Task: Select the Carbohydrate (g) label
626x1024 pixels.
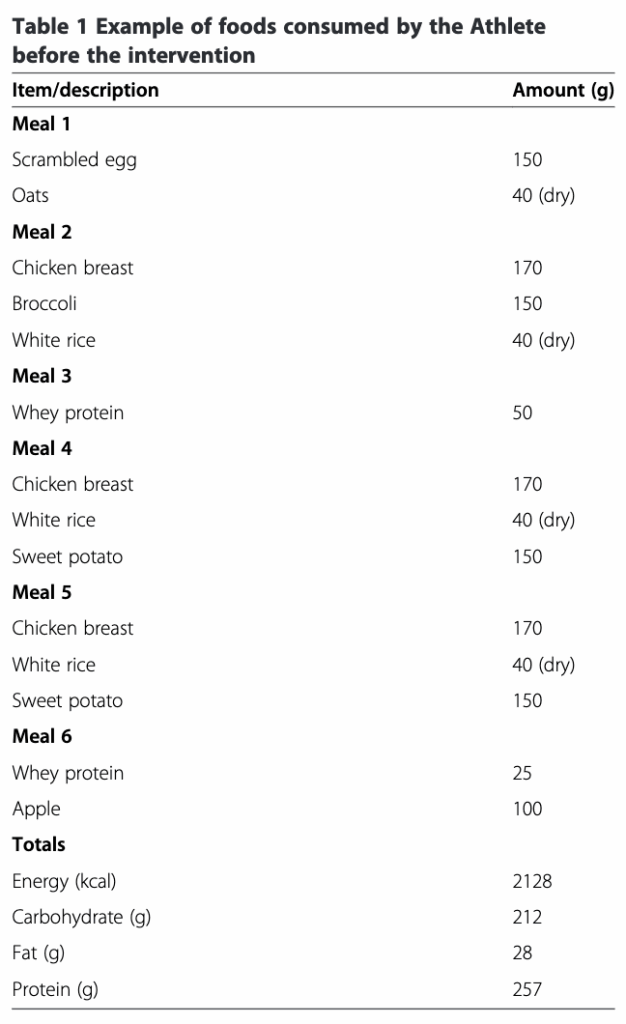Action: pyautogui.click(x=81, y=917)
